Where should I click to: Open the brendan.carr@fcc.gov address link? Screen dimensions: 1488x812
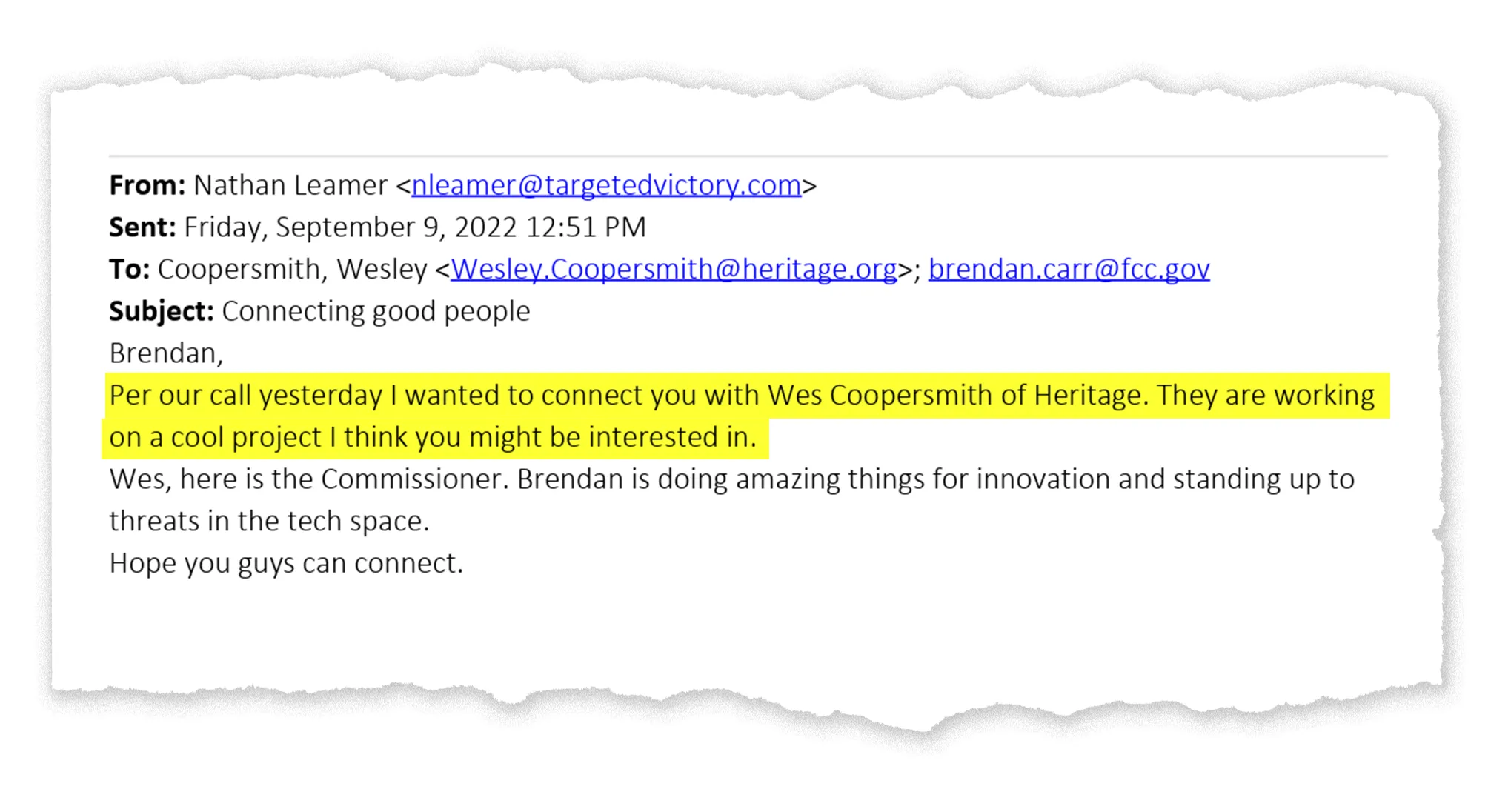coord(1069,269)
